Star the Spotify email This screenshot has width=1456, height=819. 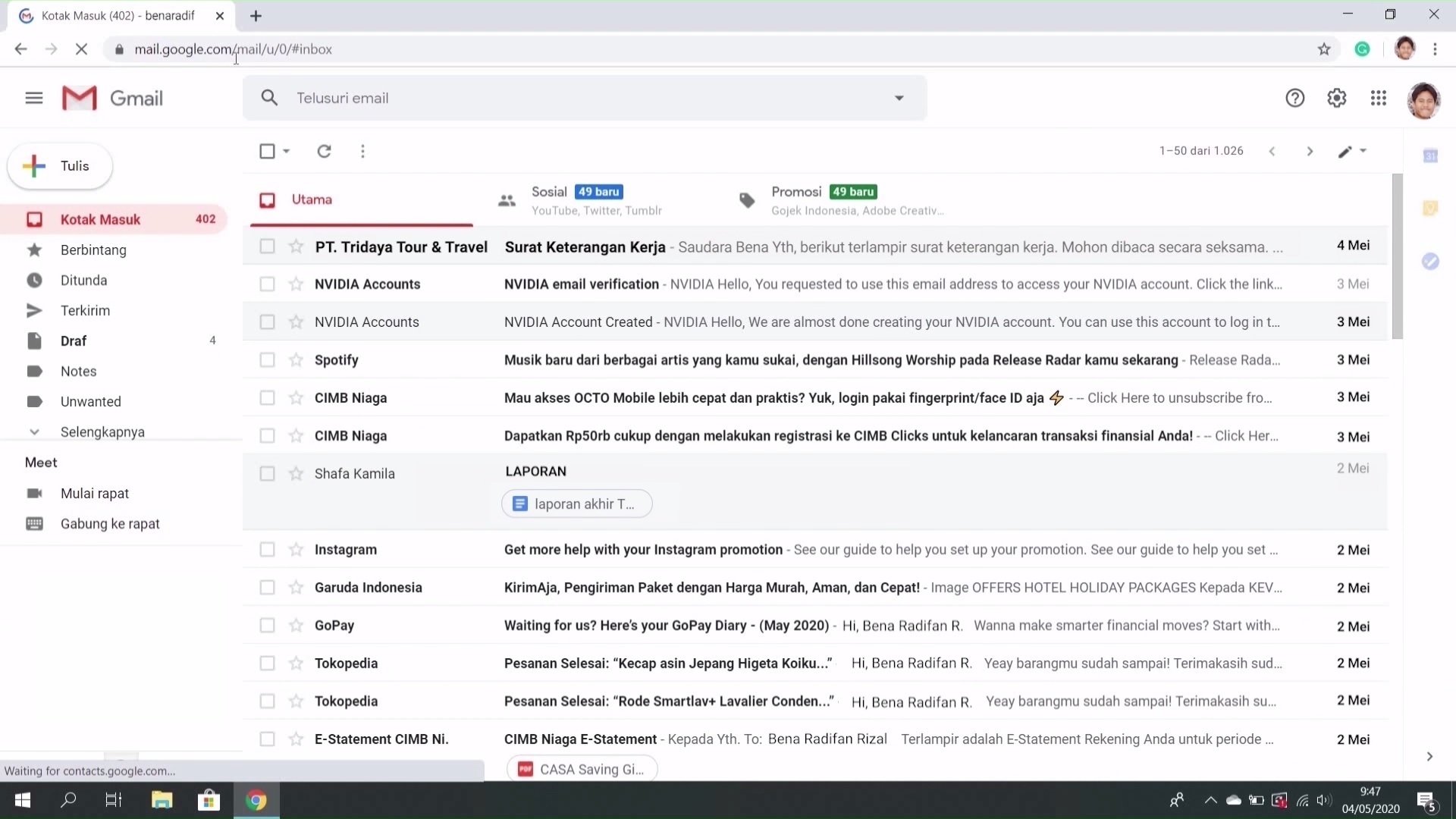pos(296,360)
